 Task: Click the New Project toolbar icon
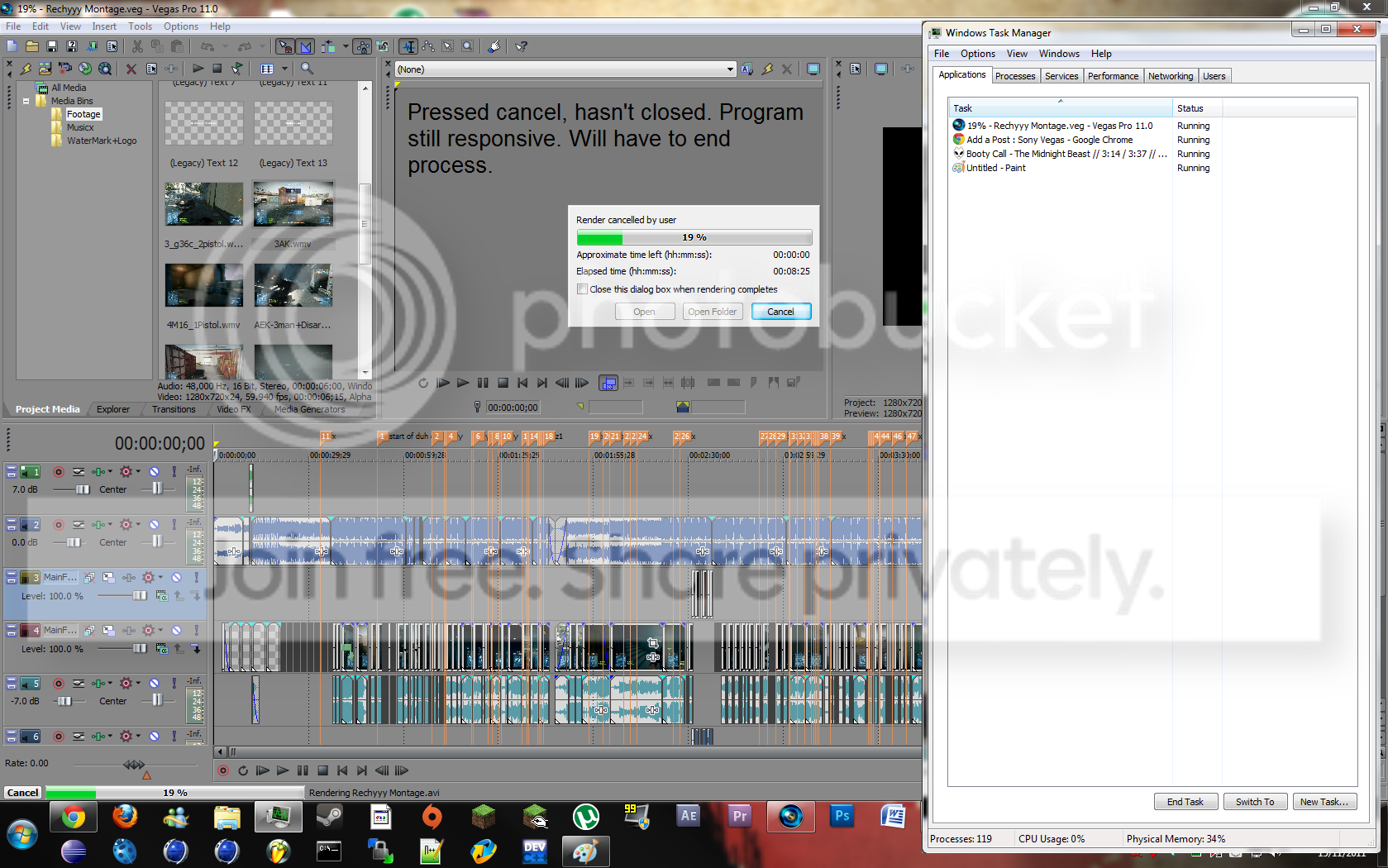(12, 46)
